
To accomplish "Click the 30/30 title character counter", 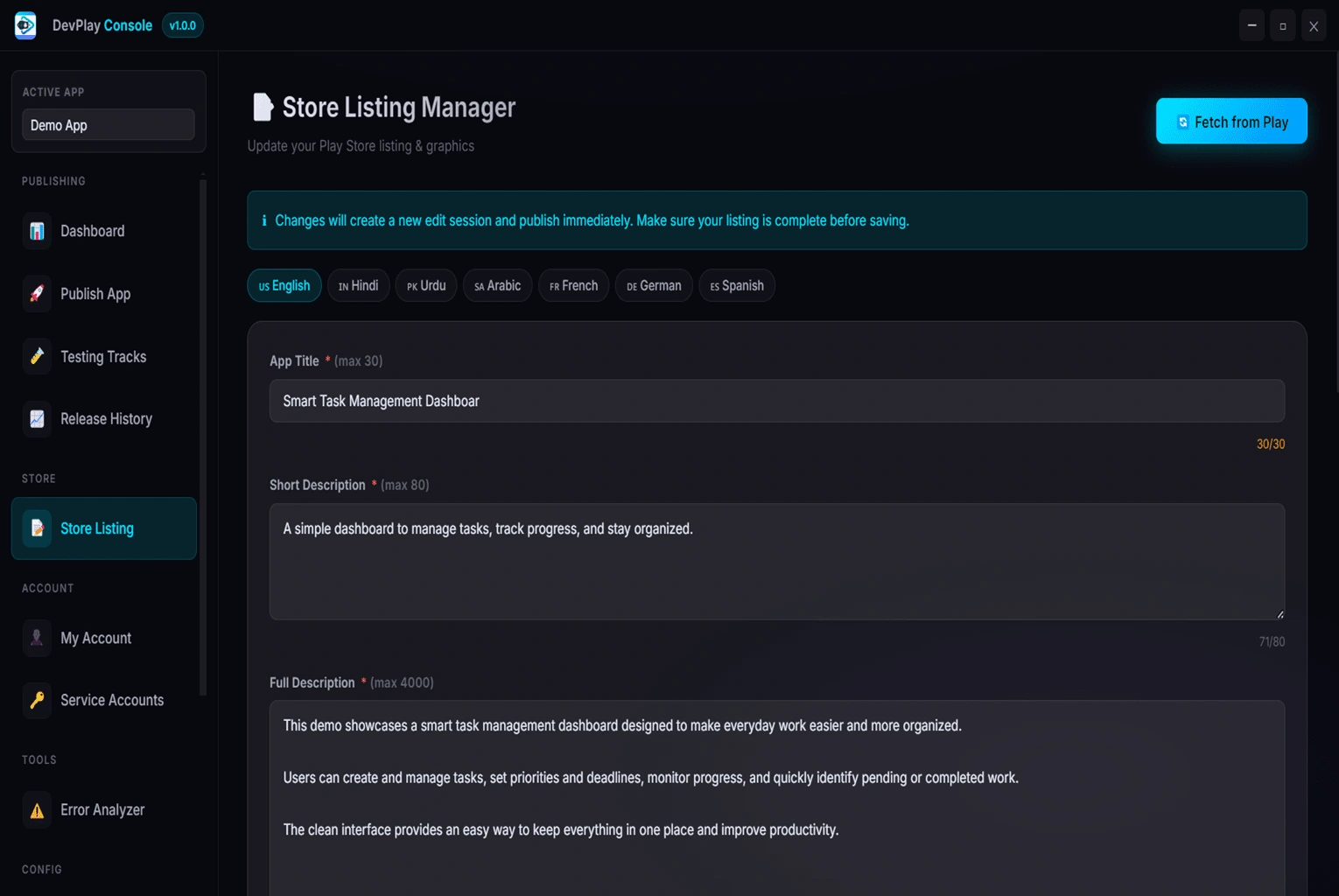I will pos(1271,444).
